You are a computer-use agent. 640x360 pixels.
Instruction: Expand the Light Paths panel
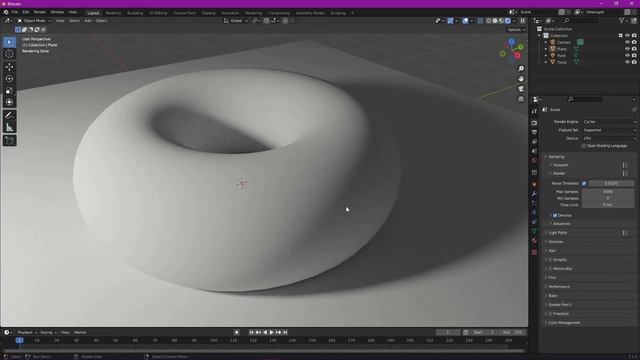point(557,233)
